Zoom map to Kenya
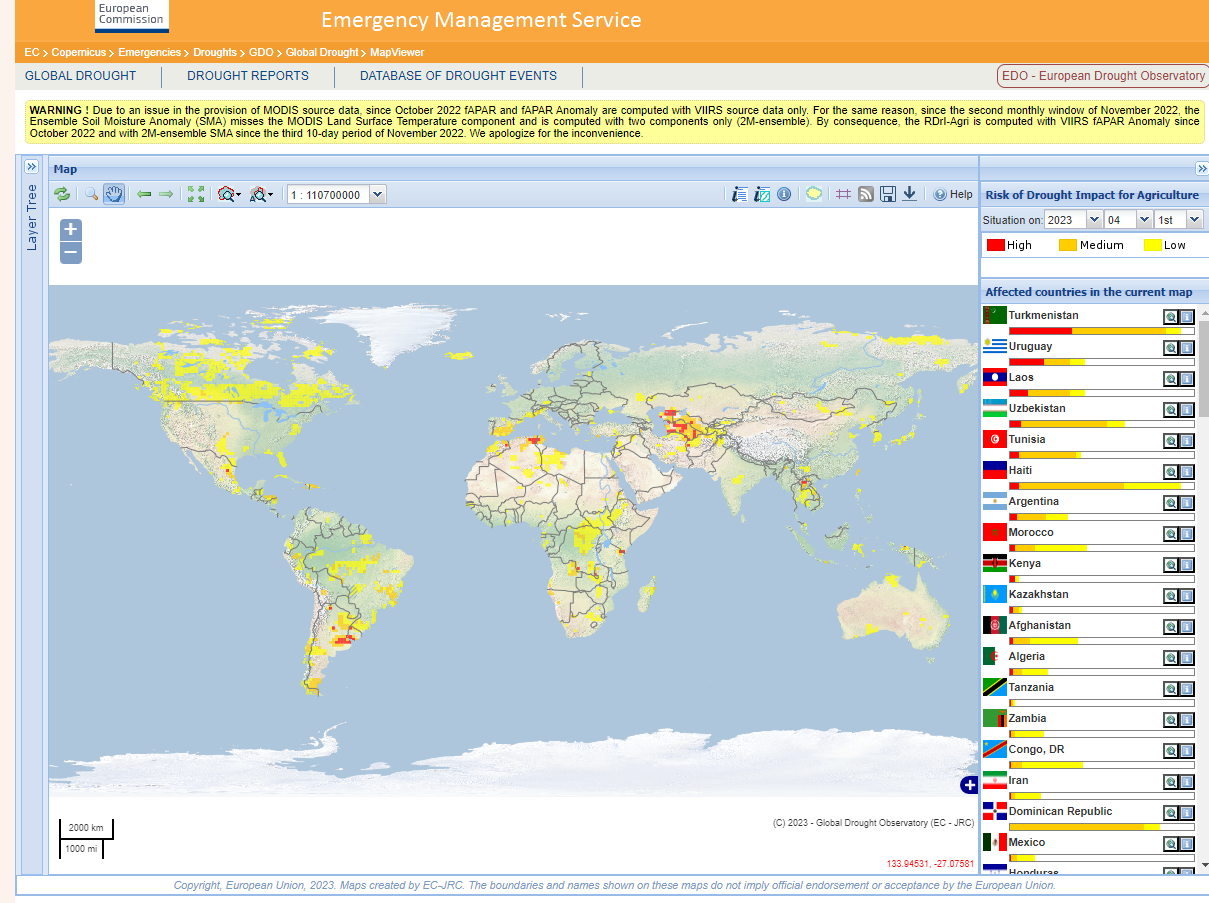Viewport: 1209px width, 903px height. (1170, 565)
